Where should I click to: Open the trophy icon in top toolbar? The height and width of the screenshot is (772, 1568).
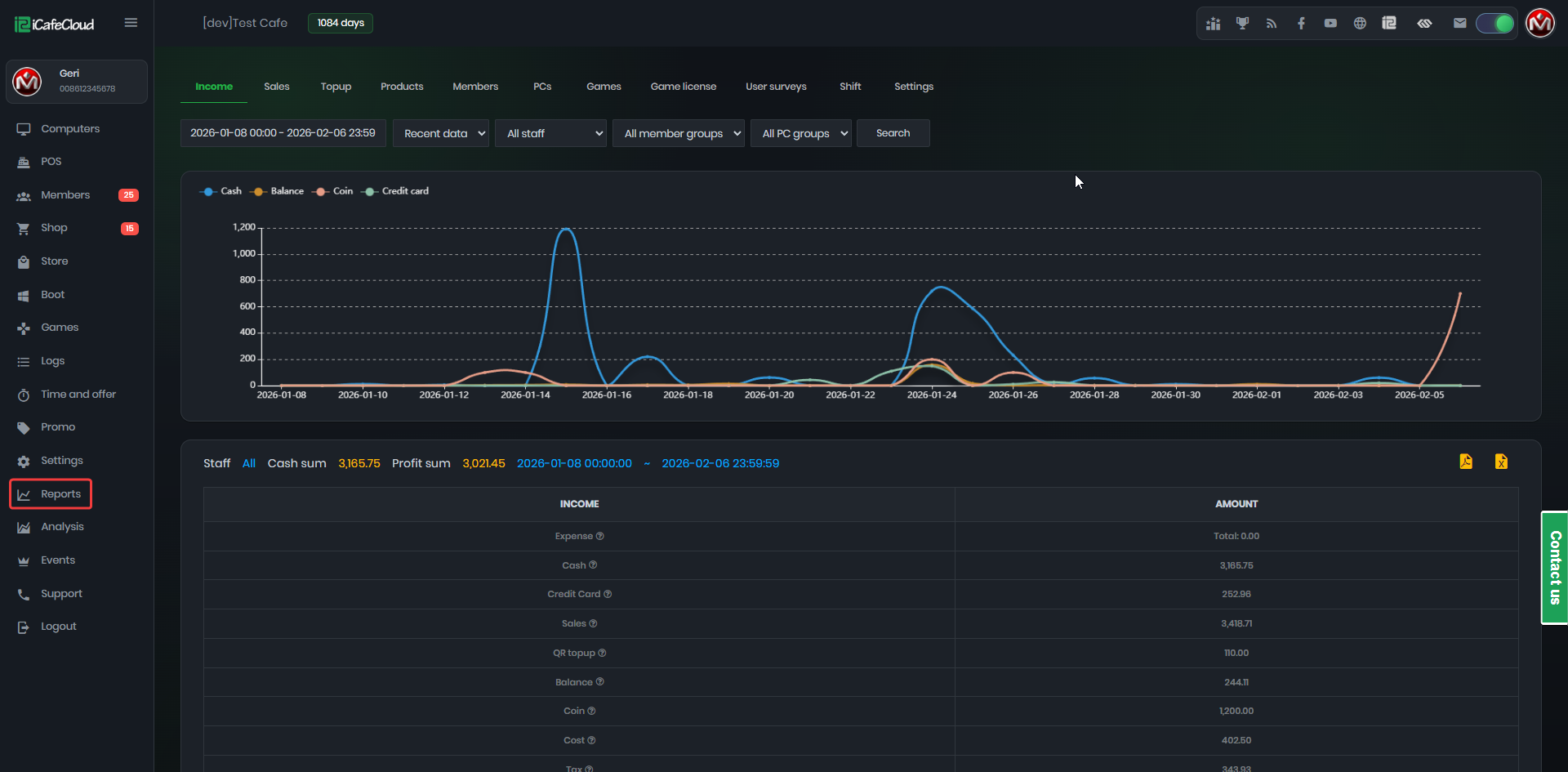click(1242, 23)
